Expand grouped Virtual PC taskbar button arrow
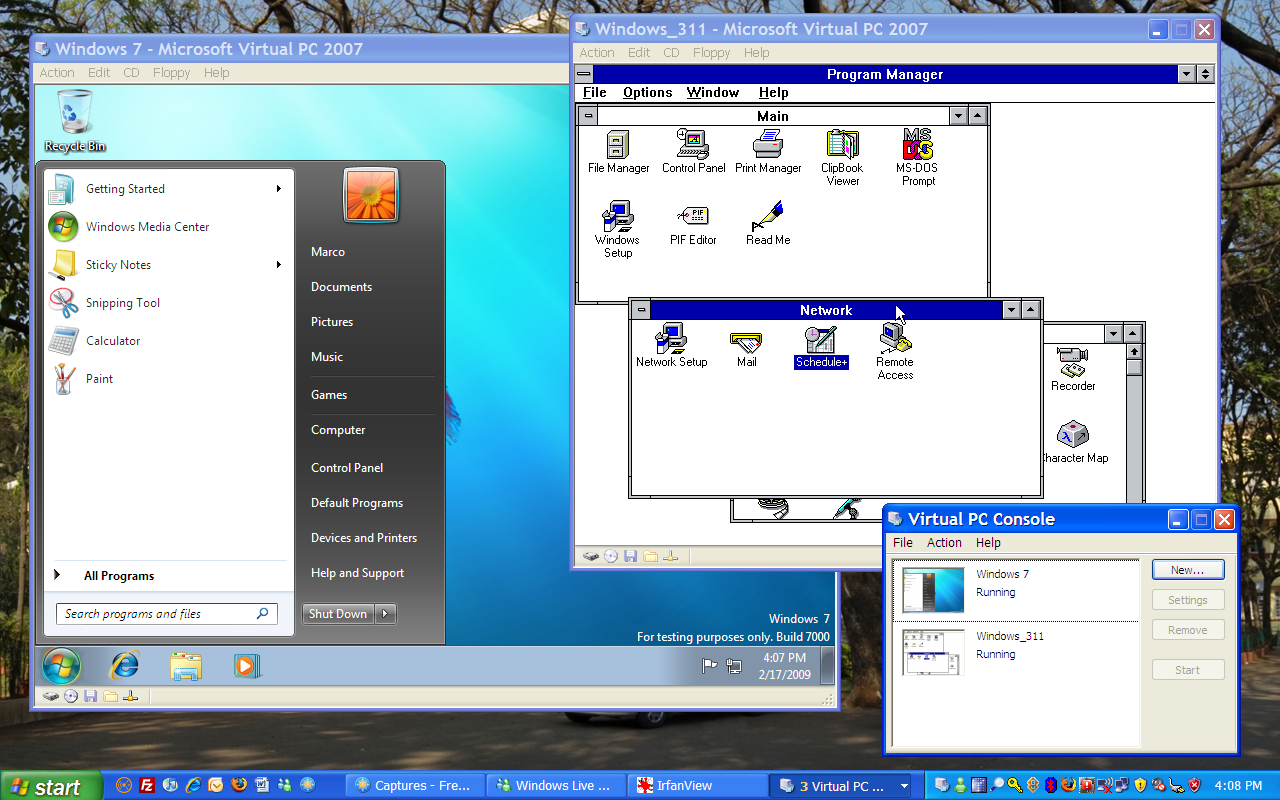The height and width of the screenshot is (800, 1280). (905, 786)
